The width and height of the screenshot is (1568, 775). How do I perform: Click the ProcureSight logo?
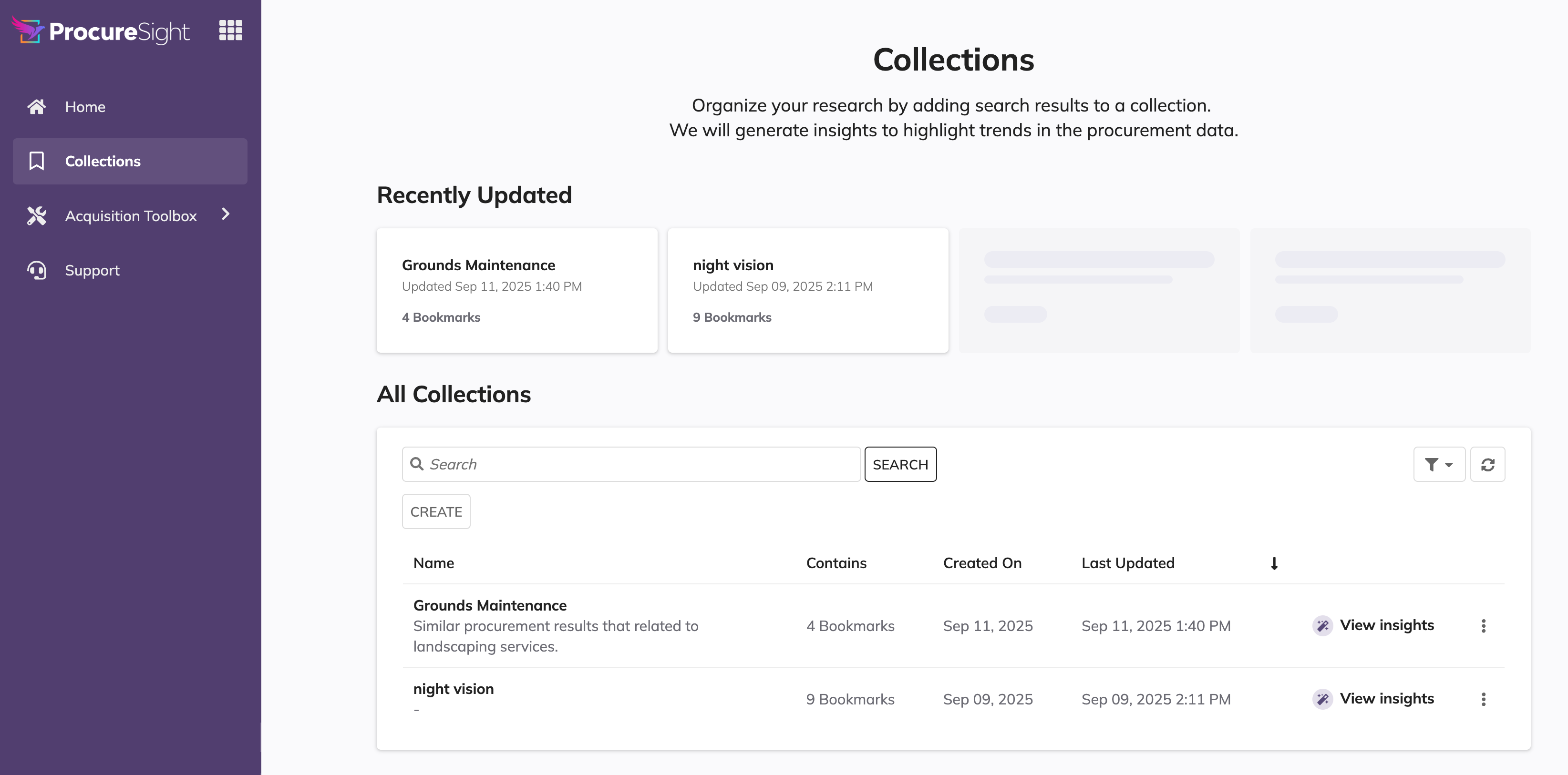(101, 31)
